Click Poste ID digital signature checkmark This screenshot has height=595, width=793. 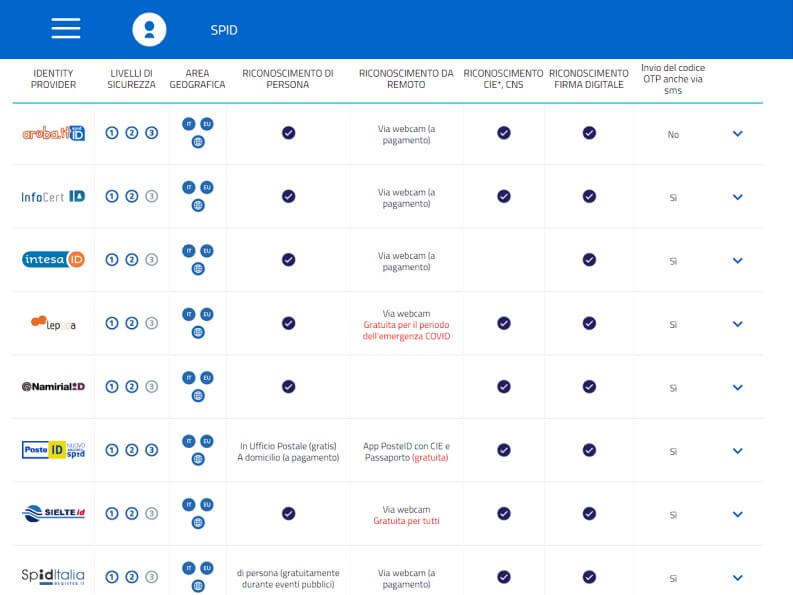click(x=589, y=450)
